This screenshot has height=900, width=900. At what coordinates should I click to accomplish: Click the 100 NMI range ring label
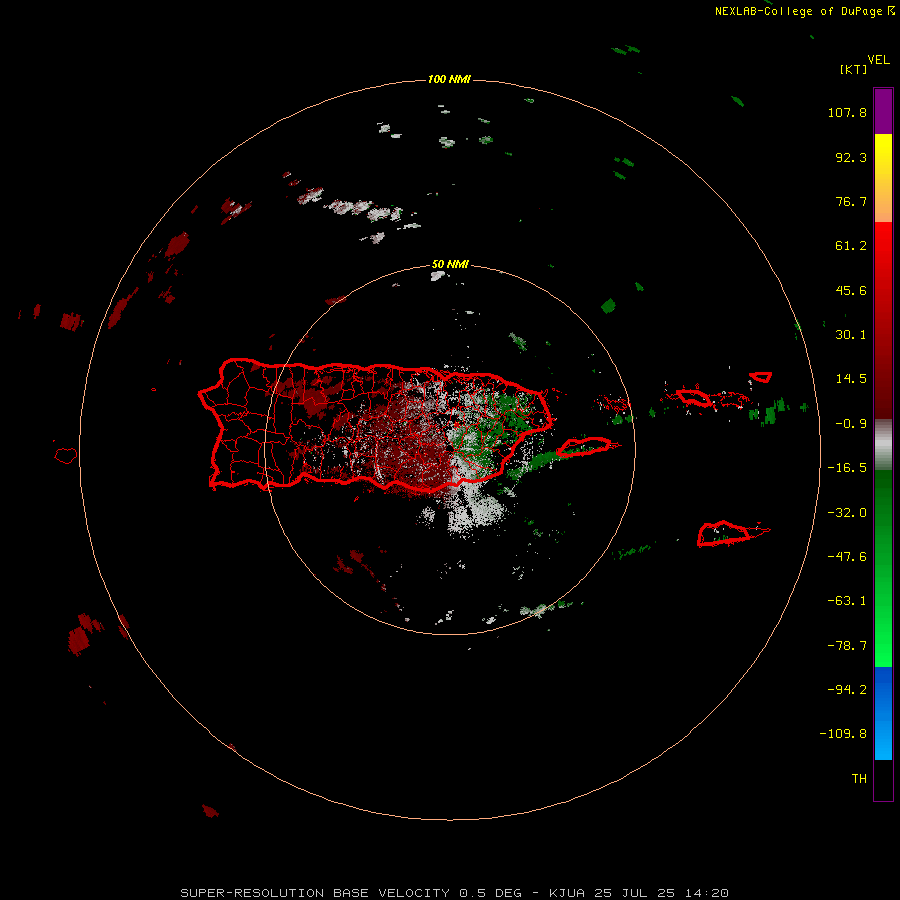click(x=449, y=79)
